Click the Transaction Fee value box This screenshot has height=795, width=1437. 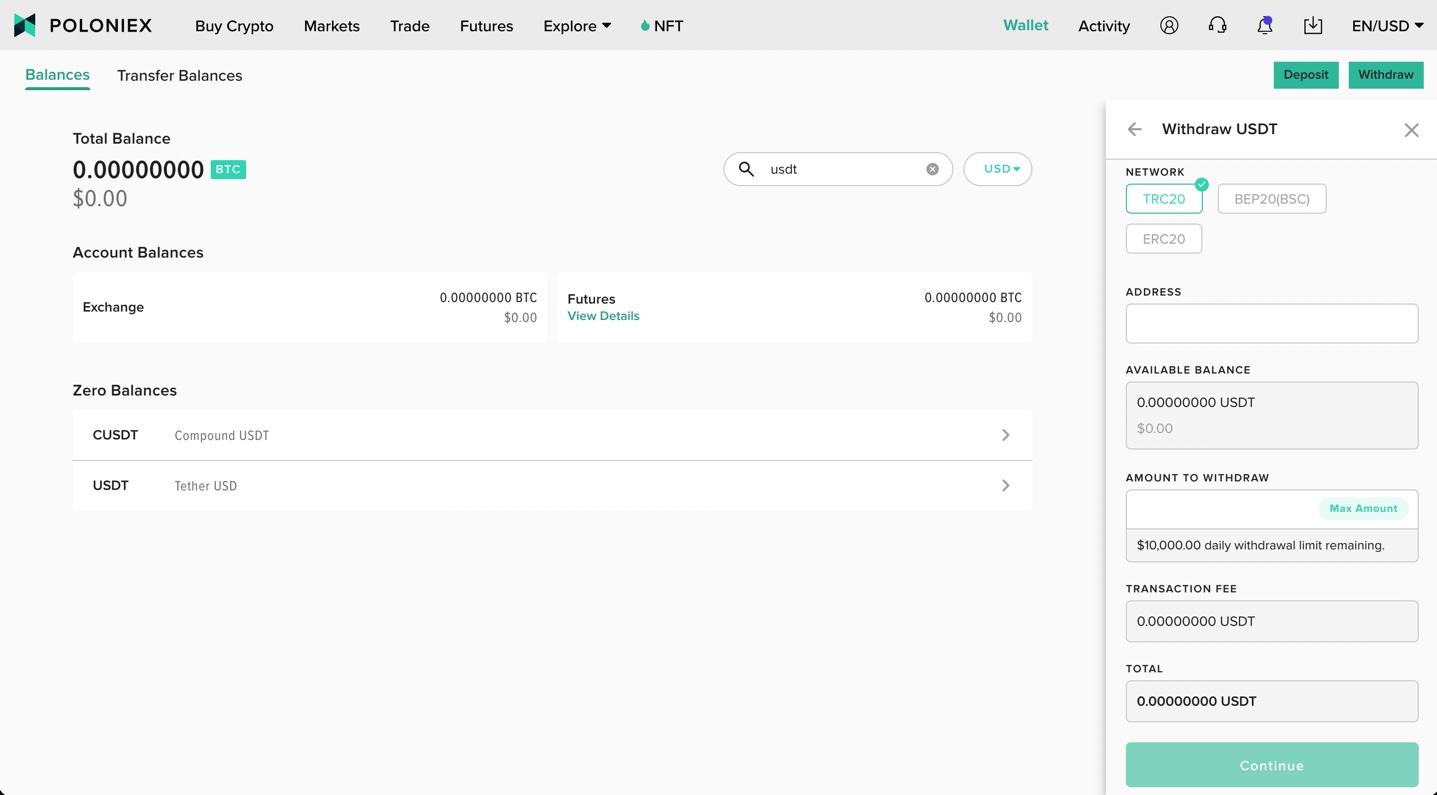(1272, 621)
